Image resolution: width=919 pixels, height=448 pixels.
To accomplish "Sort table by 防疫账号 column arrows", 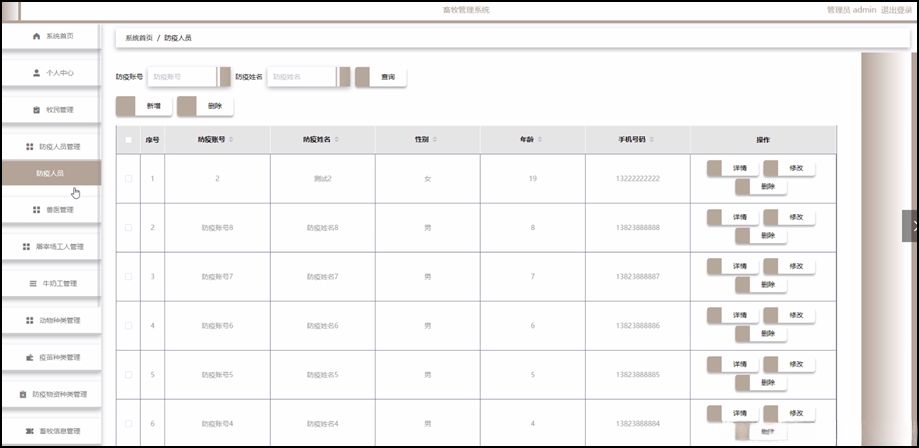I will coord(231,140).
